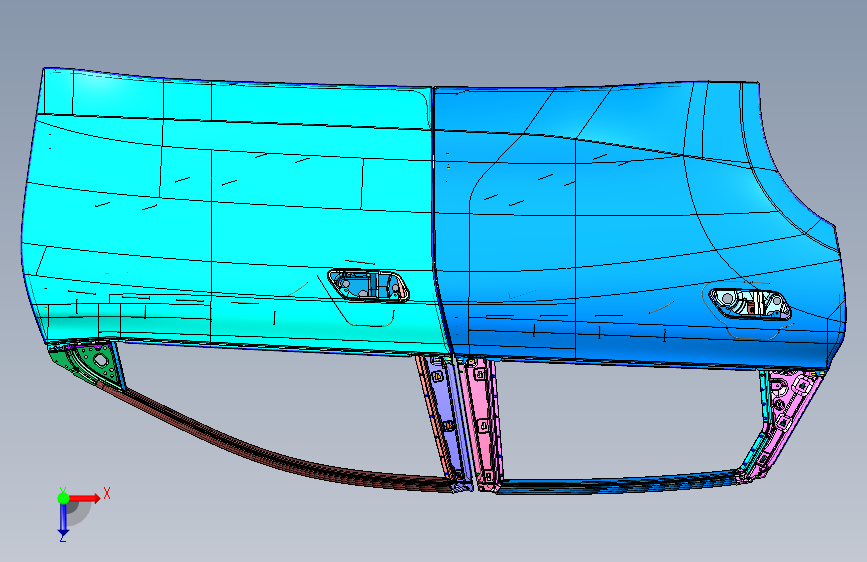This screenshot has height=562, width=867.
Task: Pick the rear door handle recess
Action: pyautogui.click(x=750, y=304)
